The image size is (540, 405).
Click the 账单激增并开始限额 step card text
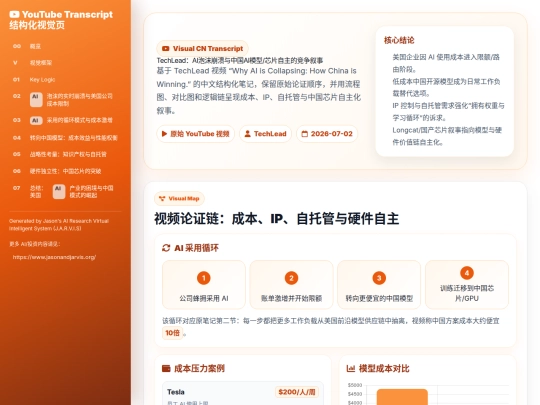coord(291,298)
